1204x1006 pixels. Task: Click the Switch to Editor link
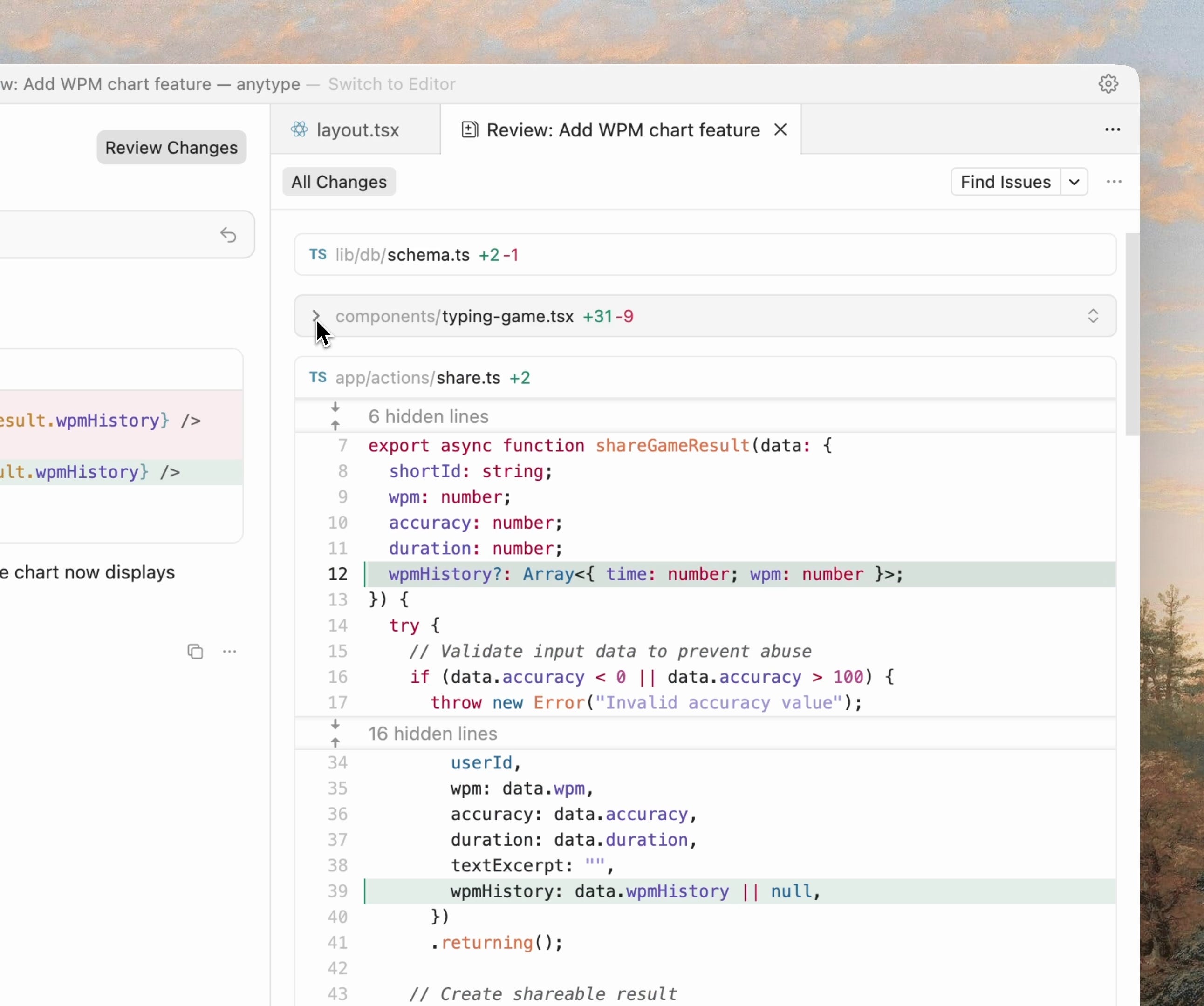click(x=391, y=84)
